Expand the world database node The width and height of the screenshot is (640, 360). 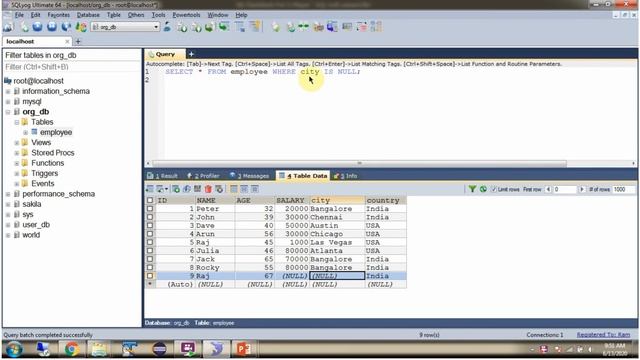(8, 235)
